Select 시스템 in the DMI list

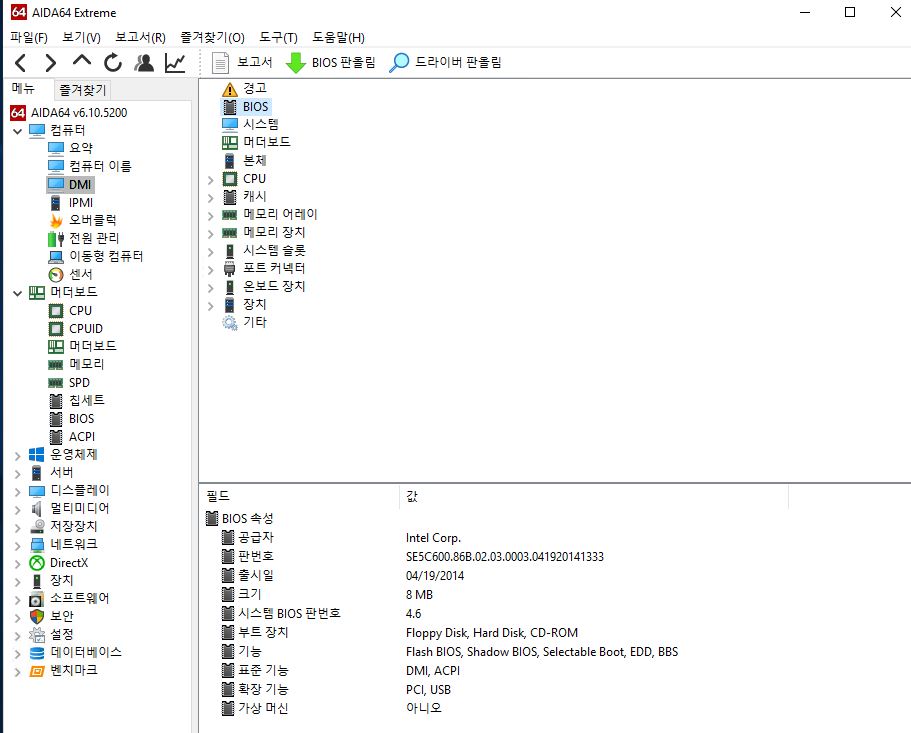[261, 124]
